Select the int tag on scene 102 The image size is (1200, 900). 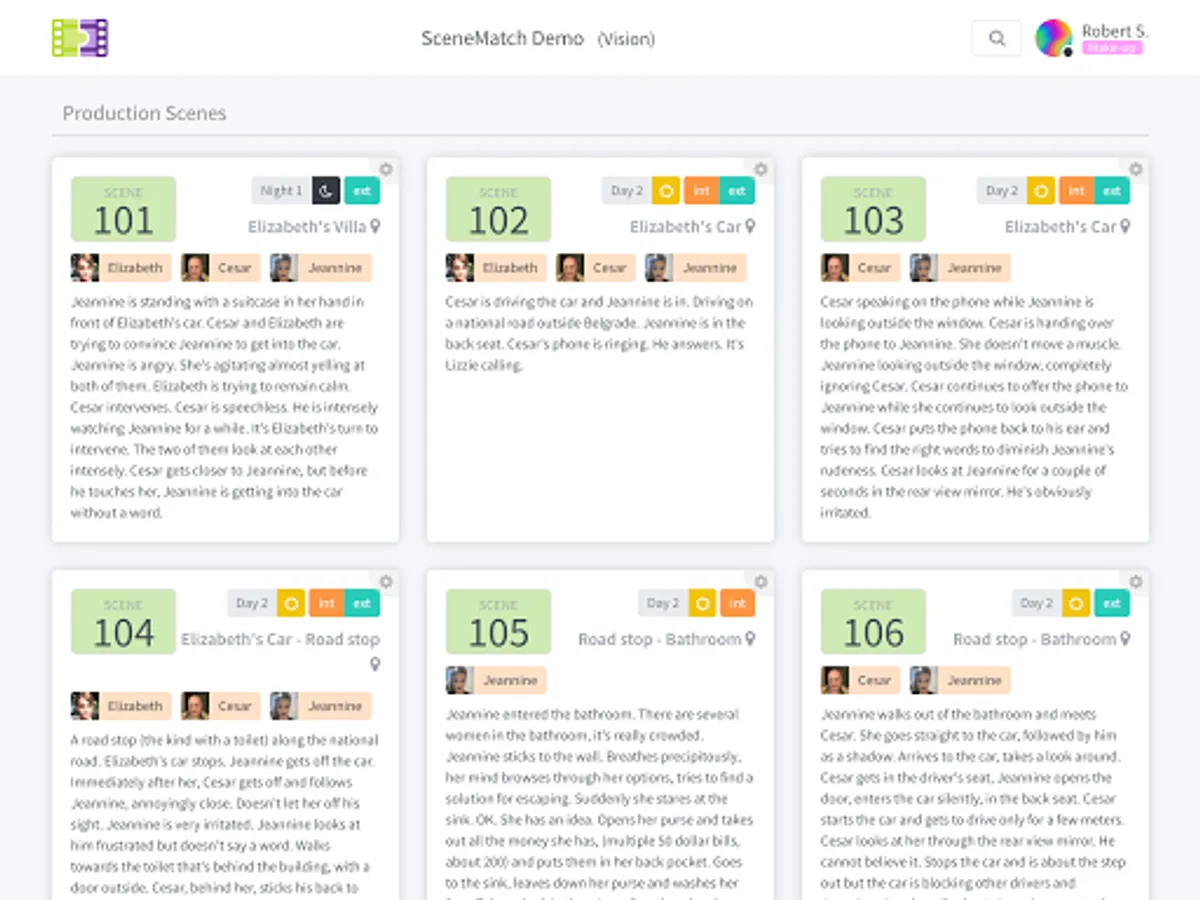click(701, 190)
